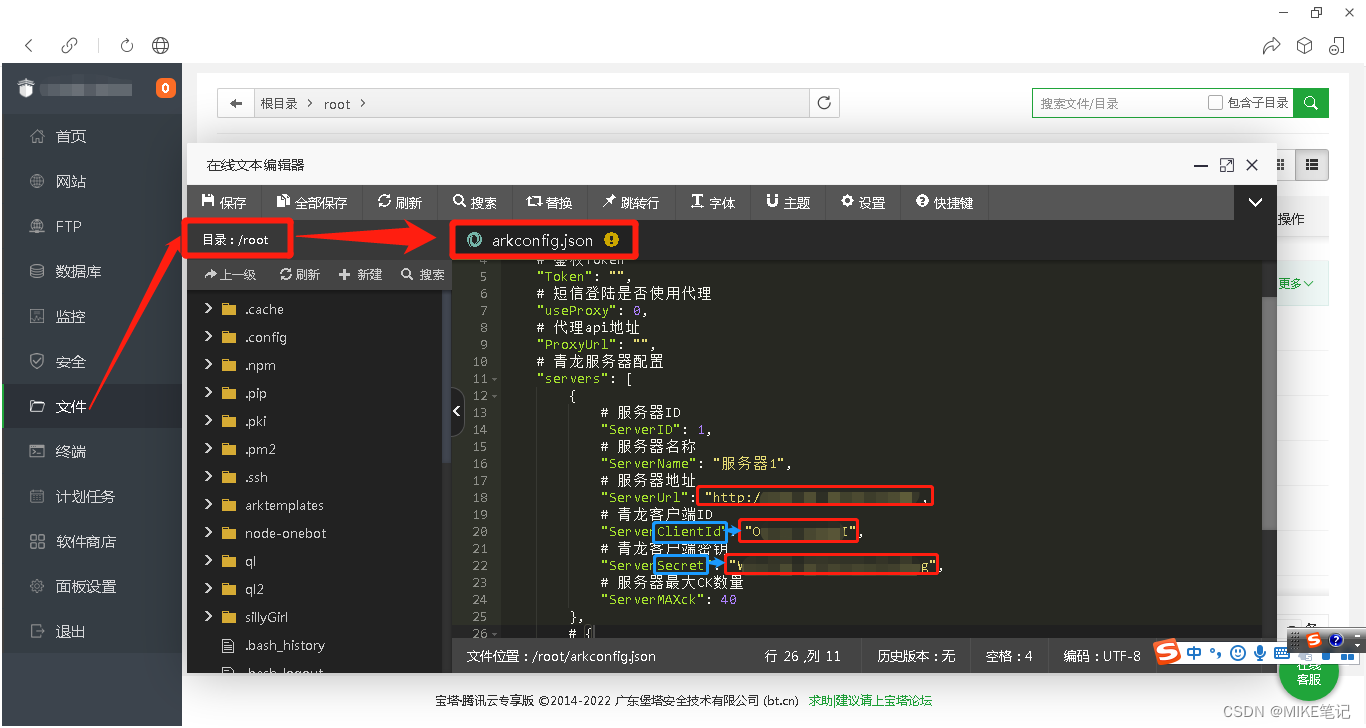Use 跳转行 to jump to a line

[631, 201]
